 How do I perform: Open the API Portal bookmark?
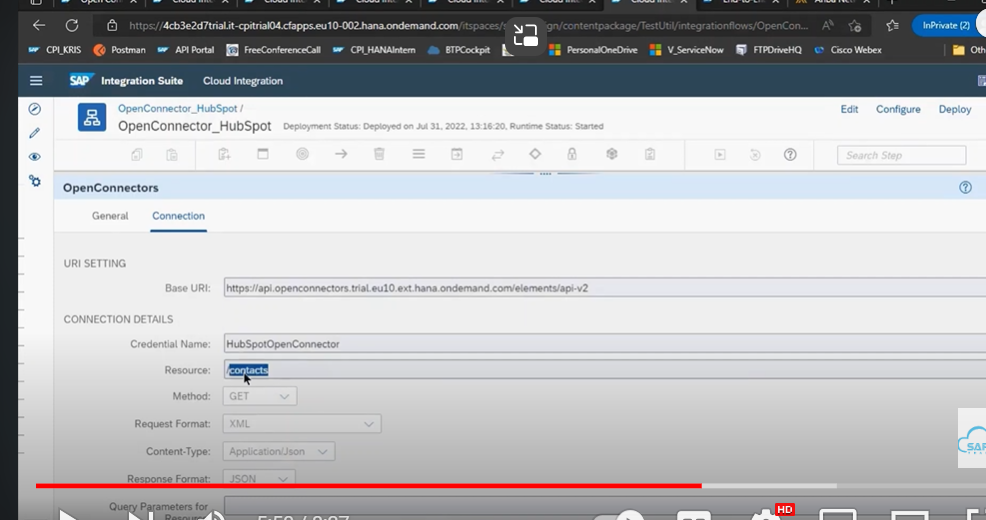(186, 50)
